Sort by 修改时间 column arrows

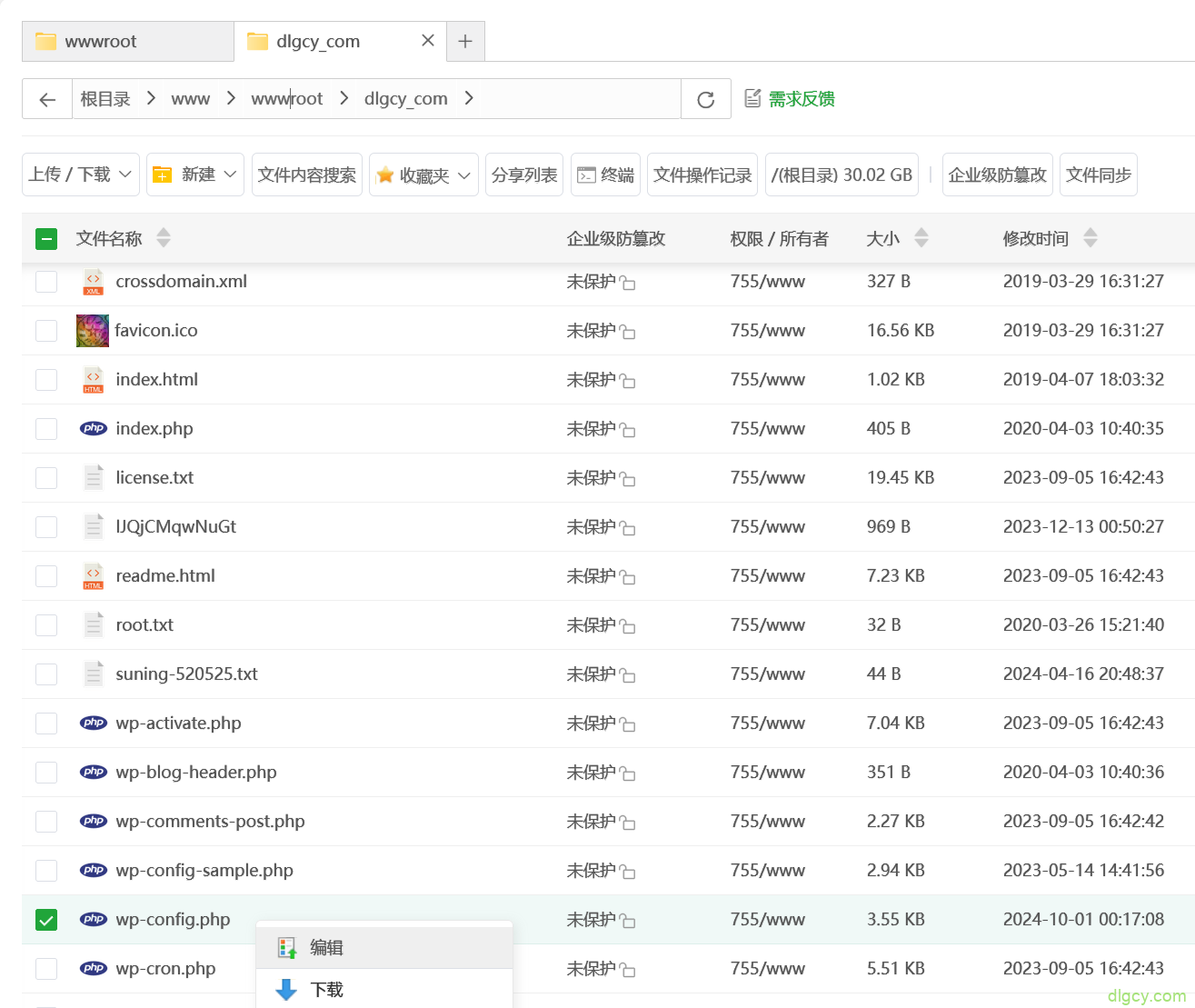click(1090, 238)
